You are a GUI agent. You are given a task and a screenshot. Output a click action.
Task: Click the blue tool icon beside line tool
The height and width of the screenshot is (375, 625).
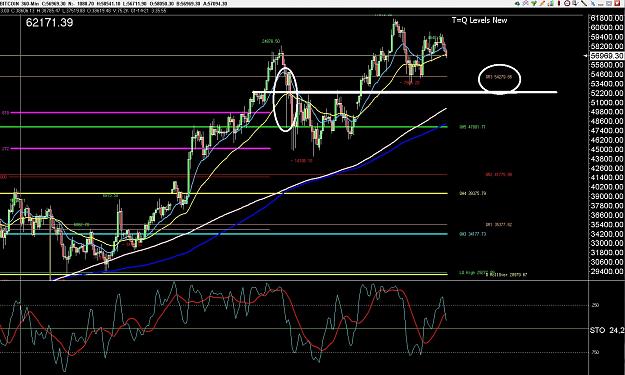(593, 3)
